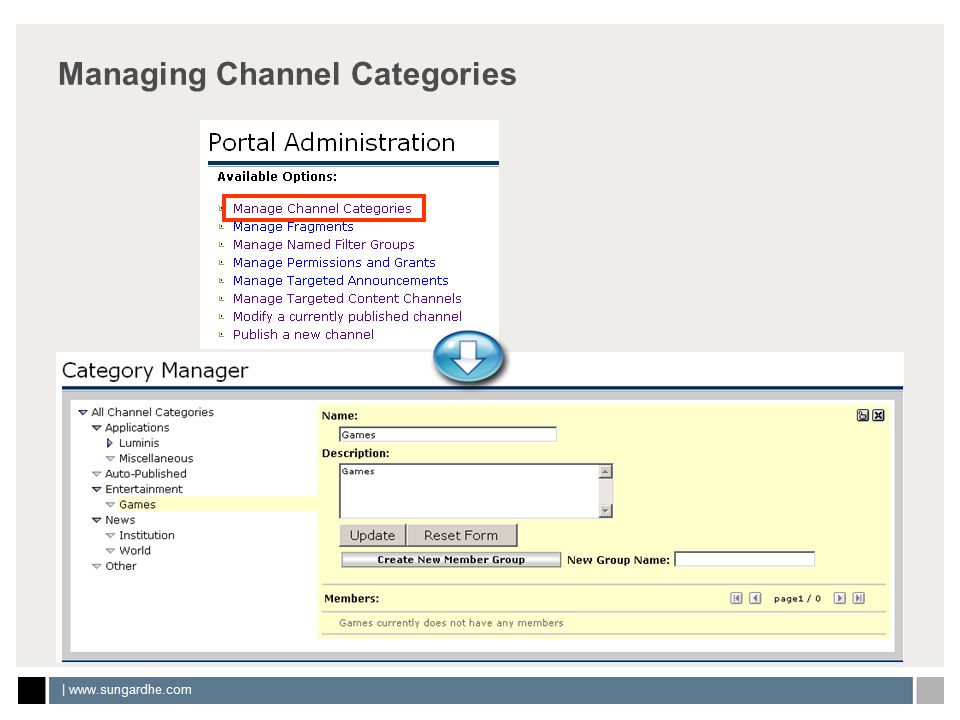Select the Auto-Published category
This screenshot has height=720, width=960.
coord(146,473)
